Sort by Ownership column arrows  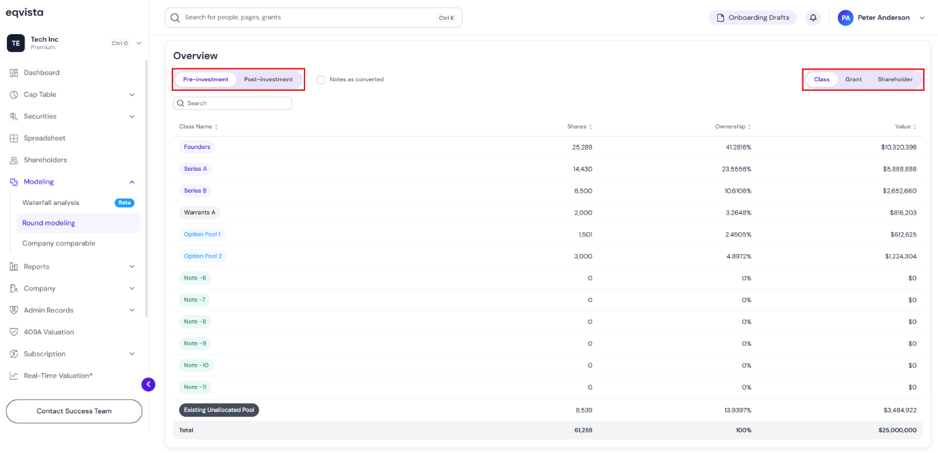(750, 127)
